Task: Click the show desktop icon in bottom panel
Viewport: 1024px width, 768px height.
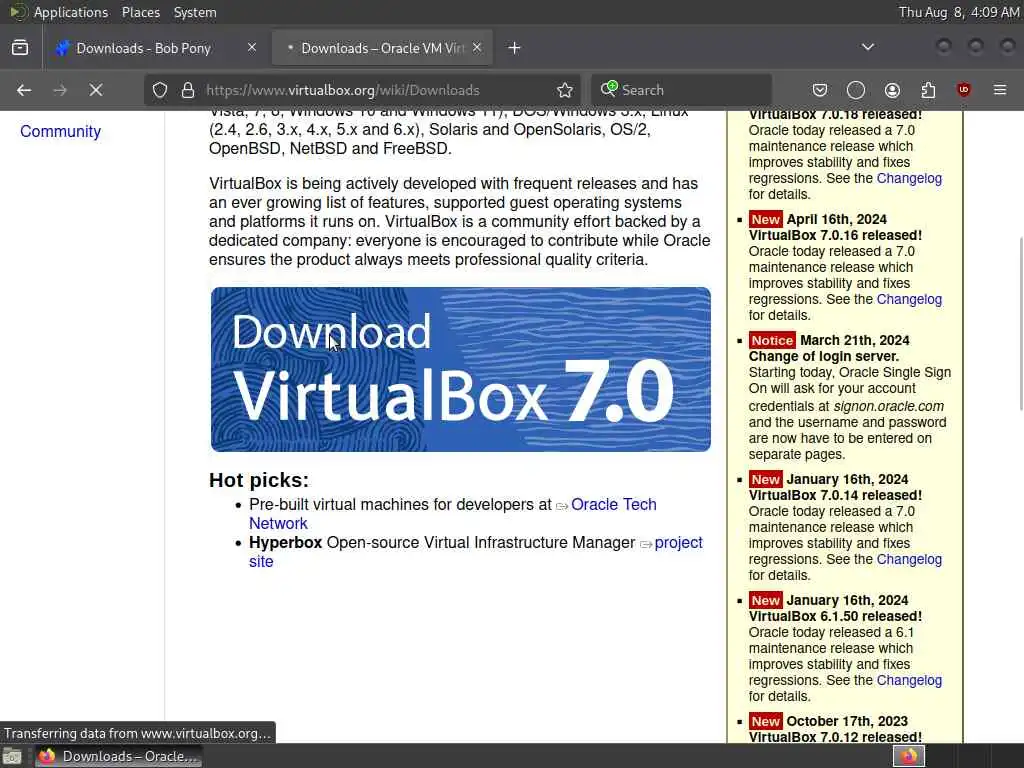Action: coord(12,756)
